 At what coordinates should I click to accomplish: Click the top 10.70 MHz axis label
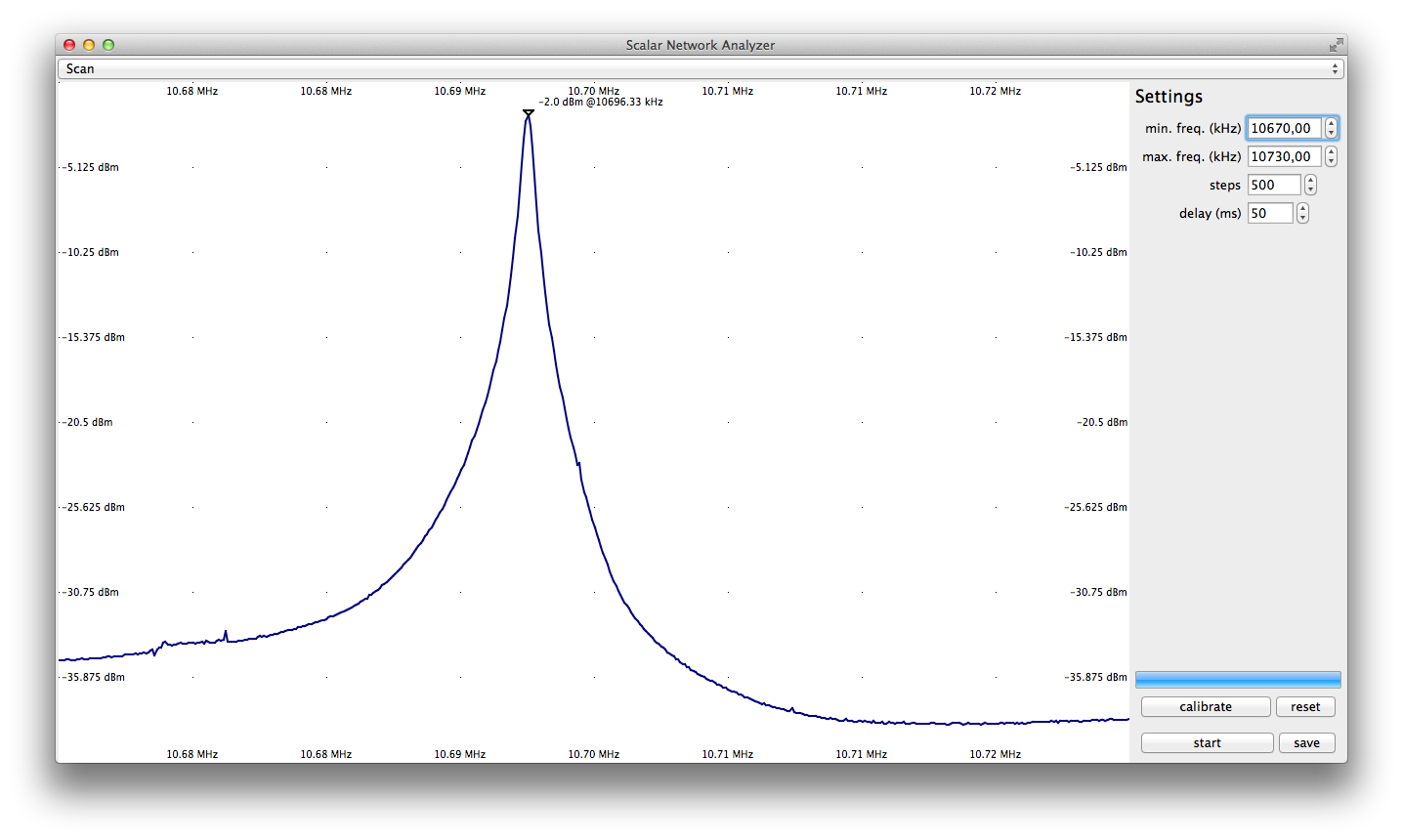[x=594, y=91]
